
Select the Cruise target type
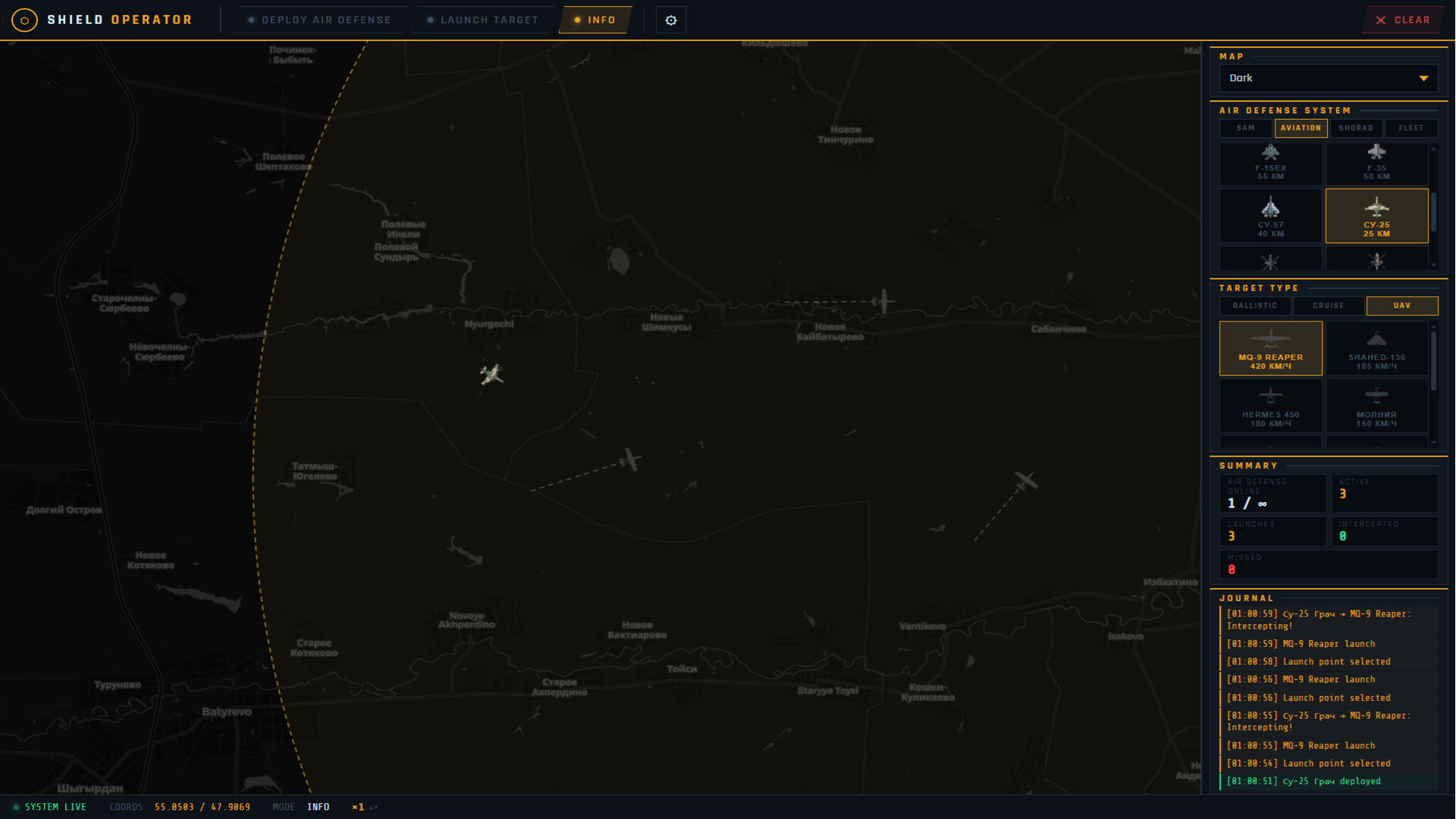[x=1329, y=306]
